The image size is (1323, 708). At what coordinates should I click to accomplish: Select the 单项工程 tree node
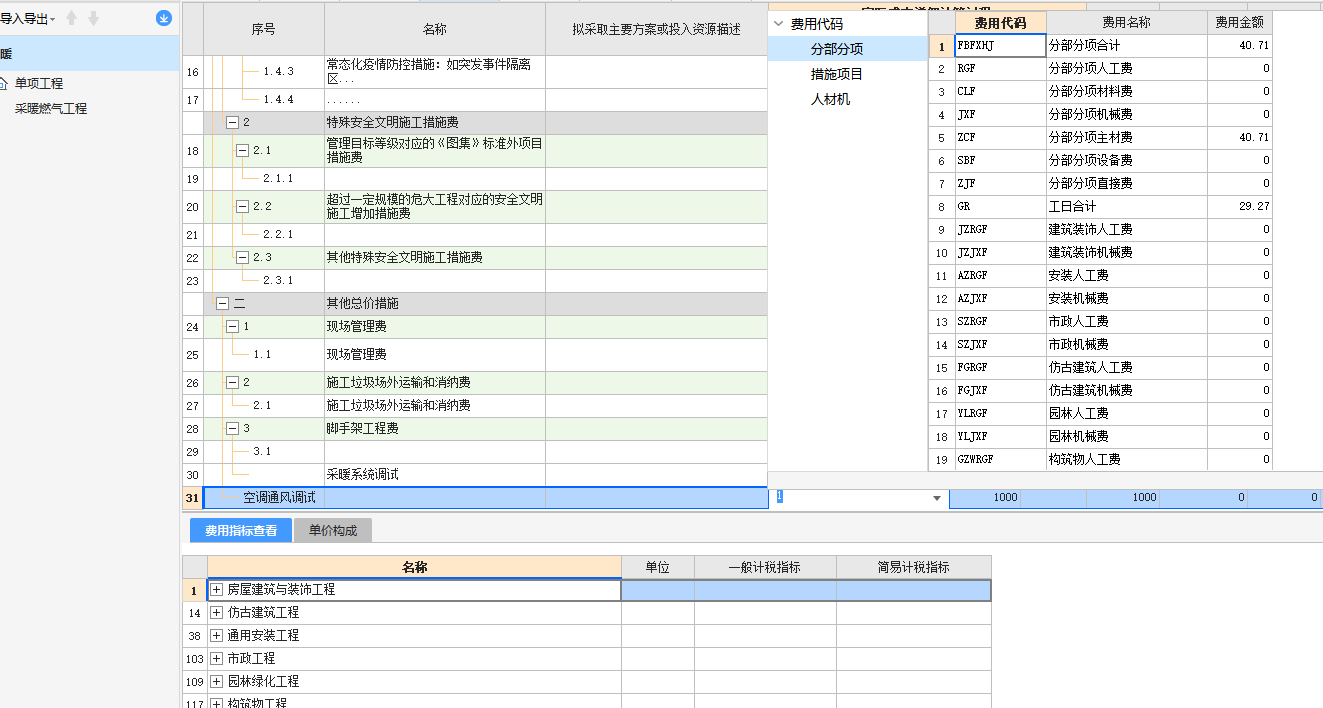[38, 83]
